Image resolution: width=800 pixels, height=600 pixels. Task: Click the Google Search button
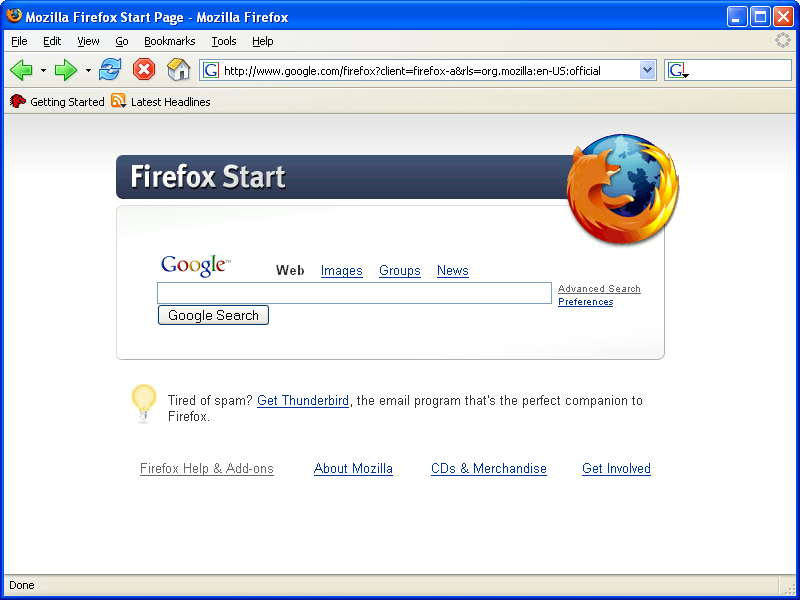pyautogui.click(x=213, y=315)
